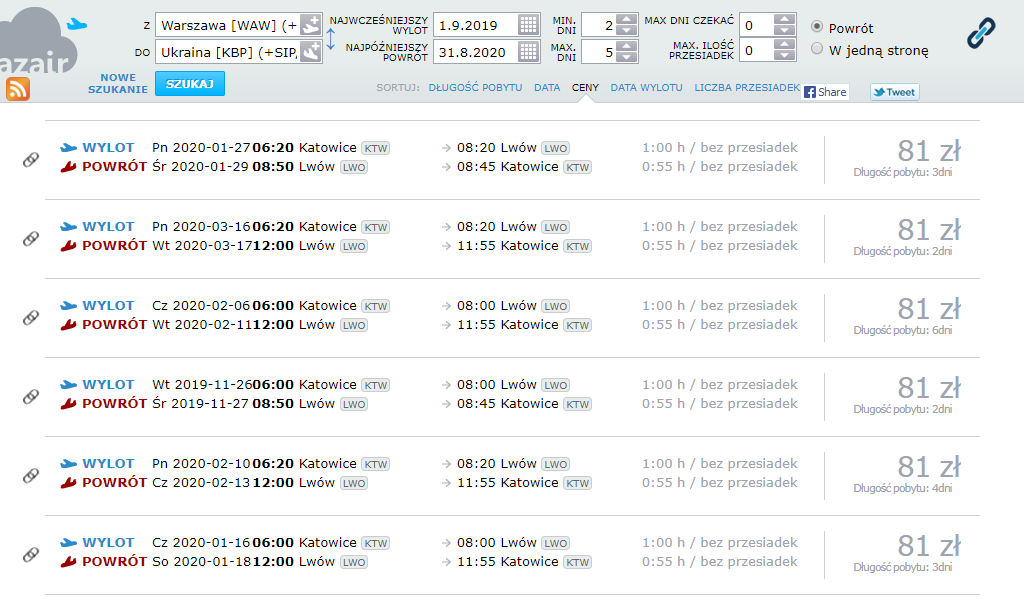Open 81 zł price for 2019-11-26 trip
The height and width of the screenshot is (609, 1024).
tap(929, 388)
